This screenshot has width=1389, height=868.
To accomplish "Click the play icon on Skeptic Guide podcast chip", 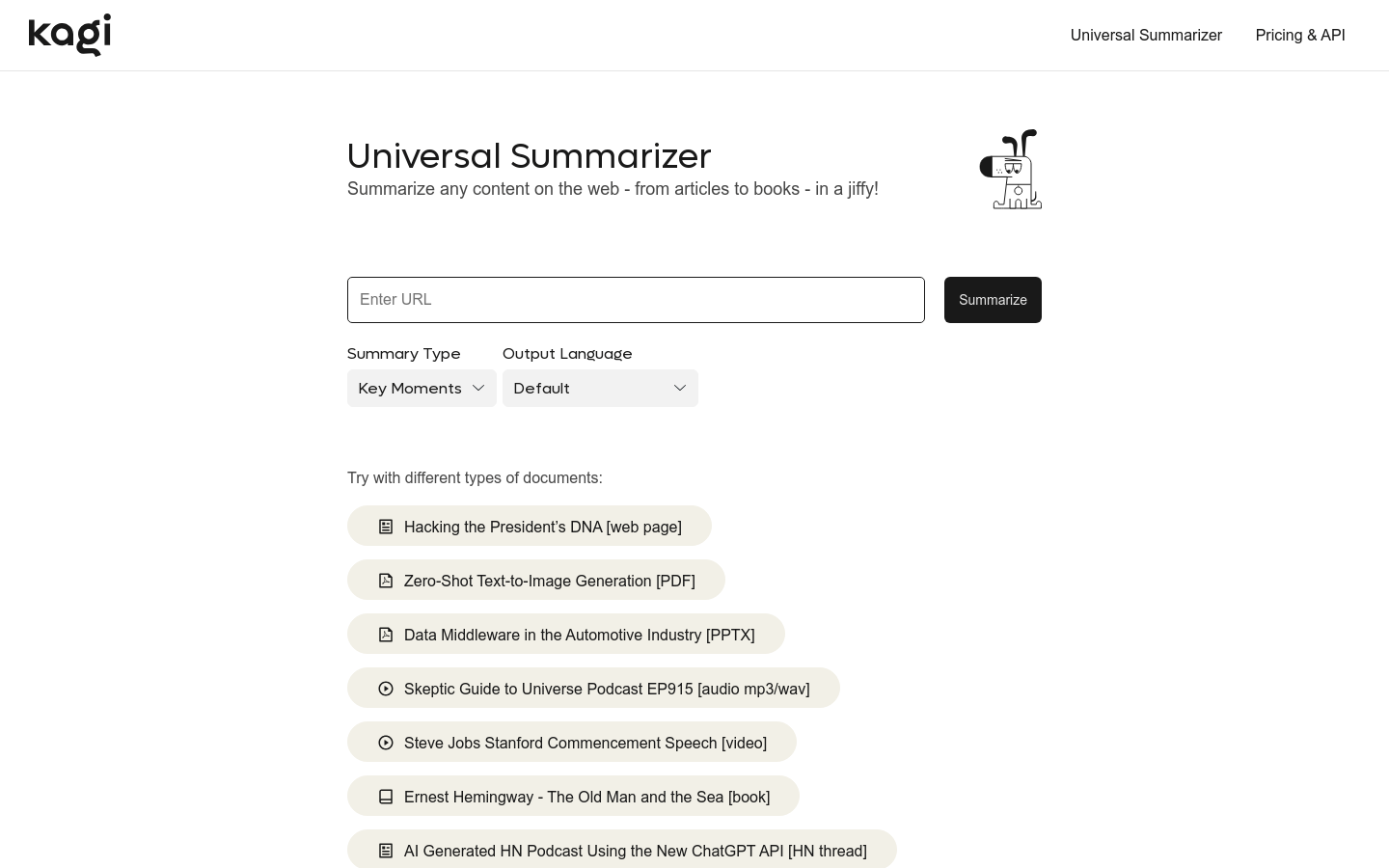I will [386, 689].
